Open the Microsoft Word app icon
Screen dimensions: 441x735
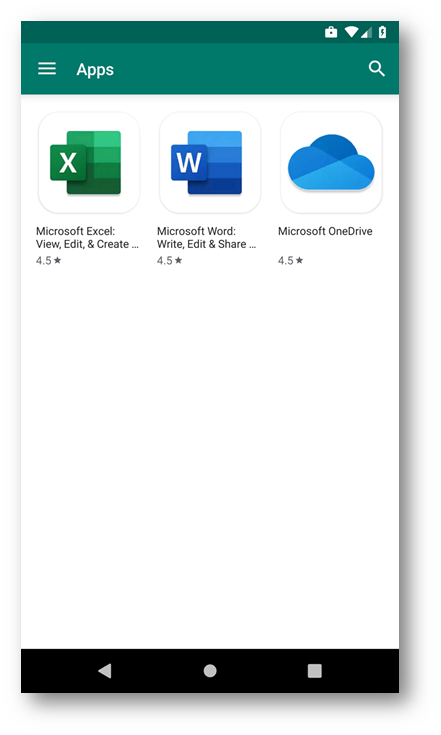(x=209, y=163)
